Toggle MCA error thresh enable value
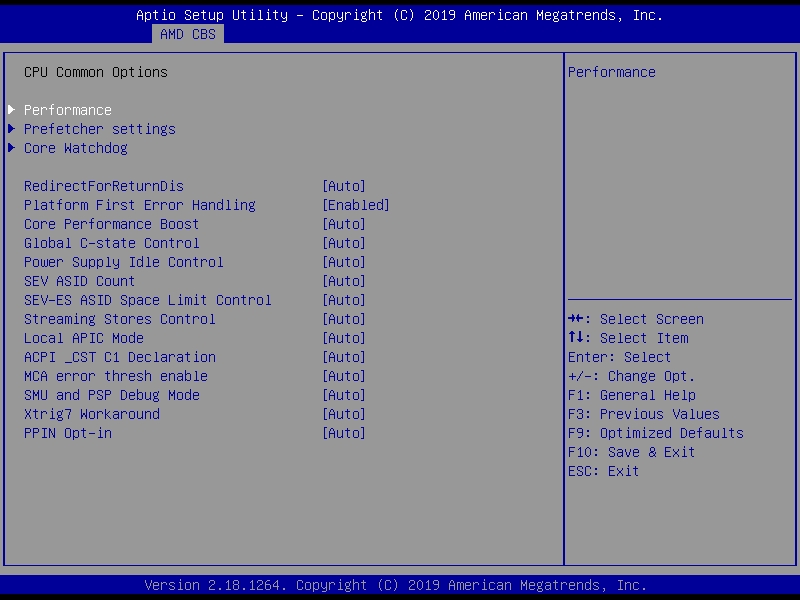This screenshot has height=600, width=800. pyautogui.click(x=344, y=376)
